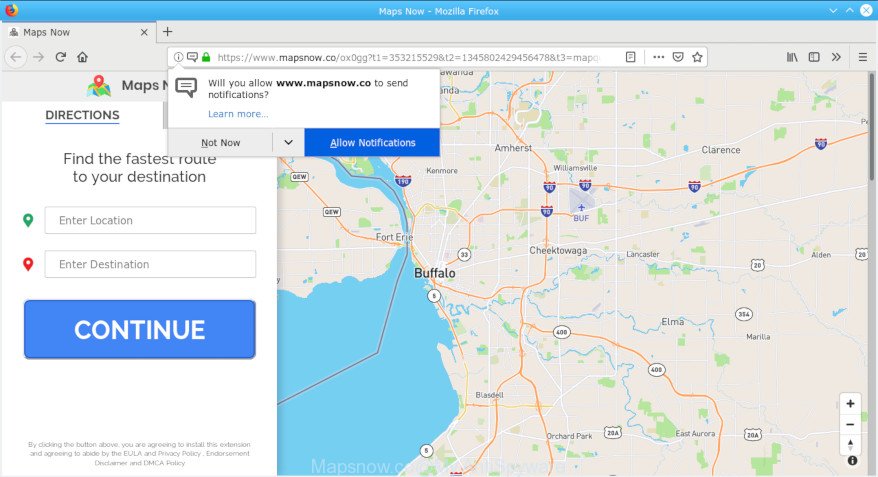The image size is (878, 477).
Task: Click the Orchard Park label on map
Action: [569, 436]
